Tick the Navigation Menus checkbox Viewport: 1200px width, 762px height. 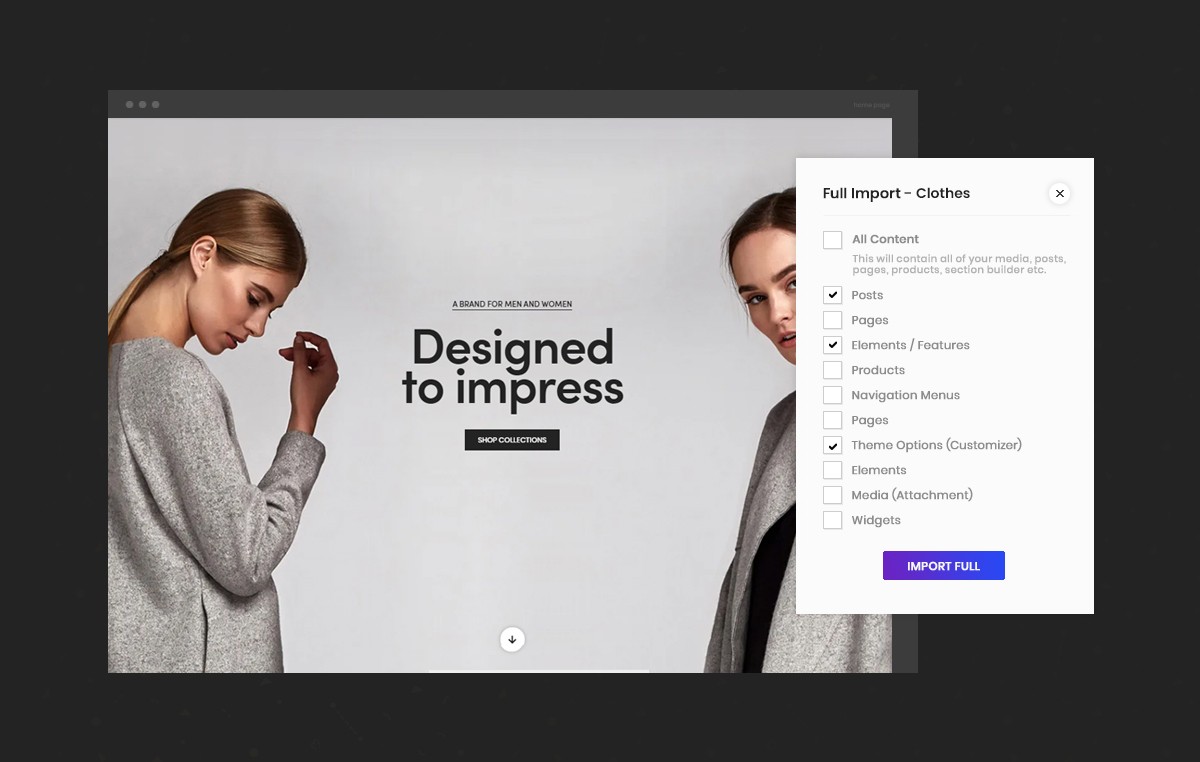coord(832,395)
